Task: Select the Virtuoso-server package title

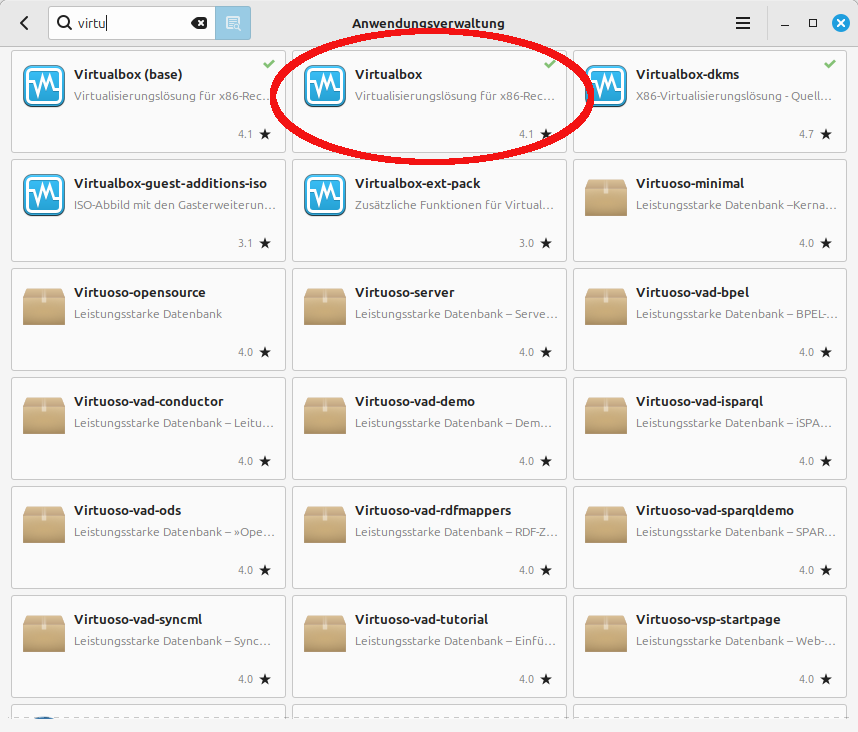Action: click(404, 293)
